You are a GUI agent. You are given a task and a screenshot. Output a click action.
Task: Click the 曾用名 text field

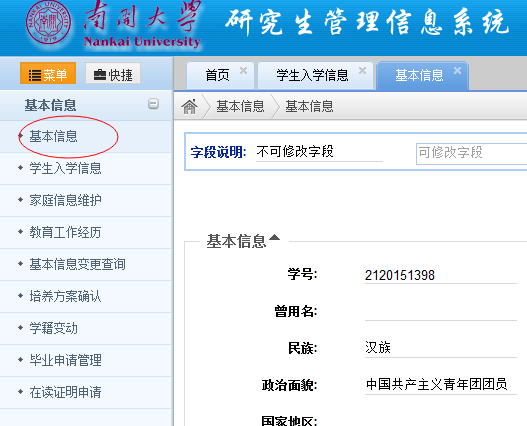point(441,311)
